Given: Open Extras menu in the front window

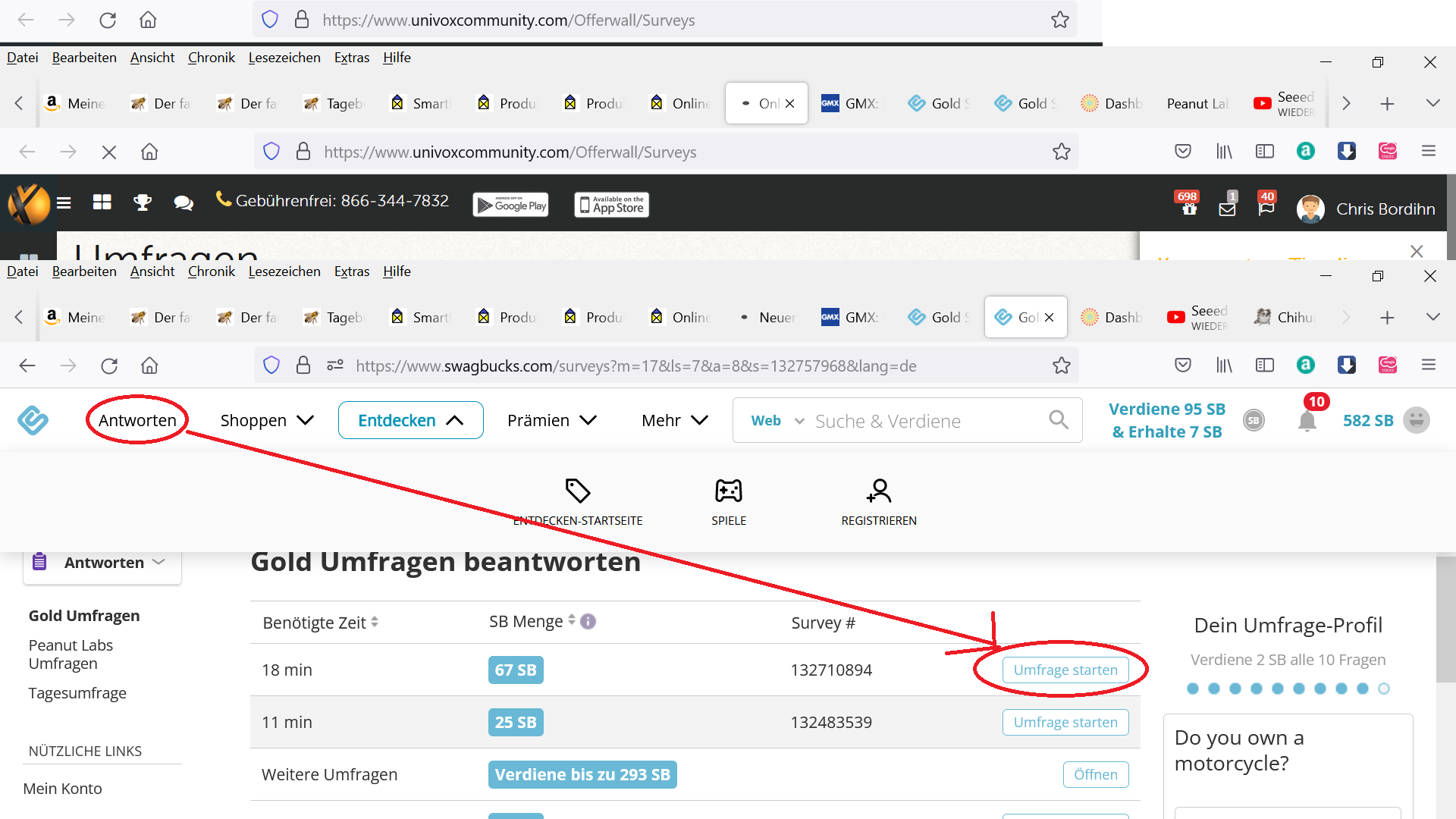Looking at the screenshot, I should click(352, 271).
